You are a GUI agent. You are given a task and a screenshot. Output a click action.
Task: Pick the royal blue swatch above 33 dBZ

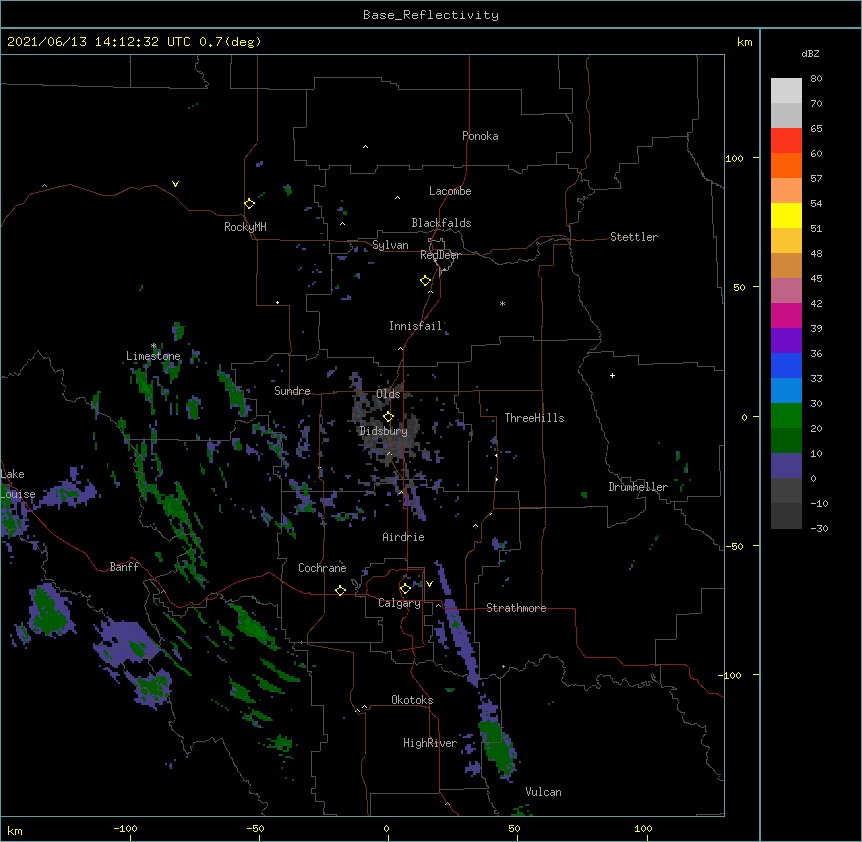tap(786, 365)
